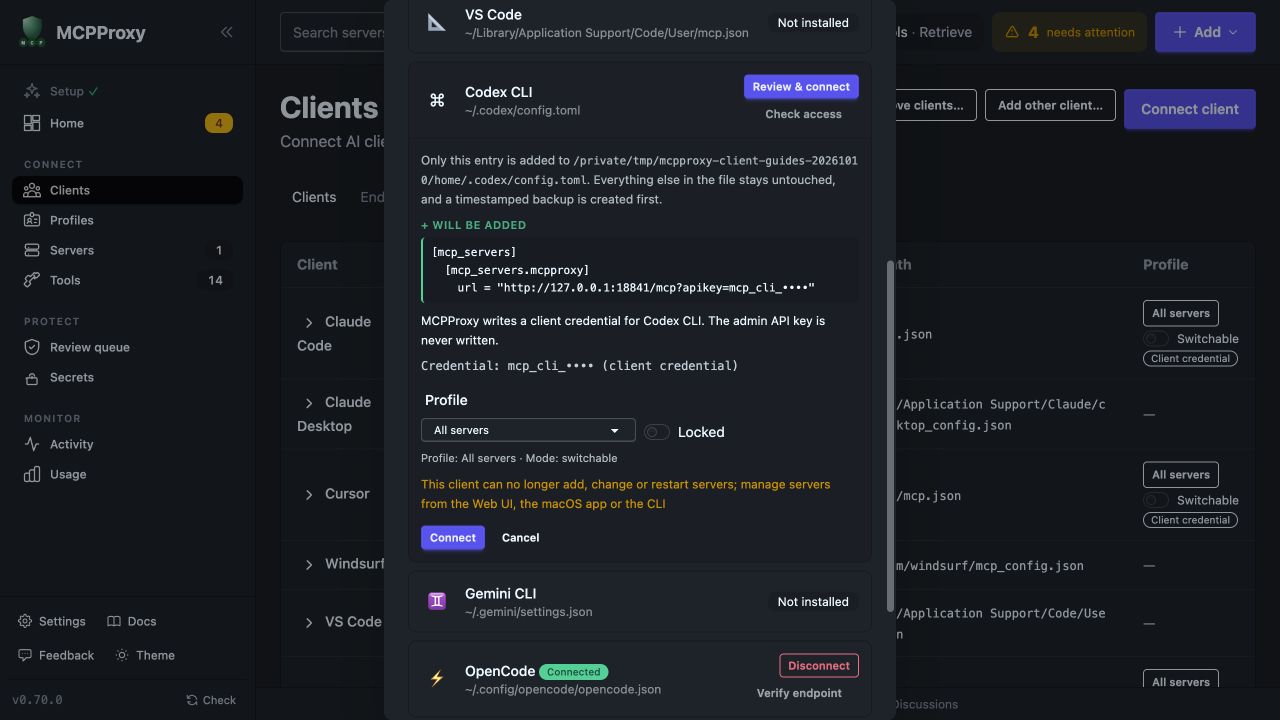The width and height of the screenshot is (1280, 720).
Task: Click the Profile column header
Action: (x=1165, y=265)
